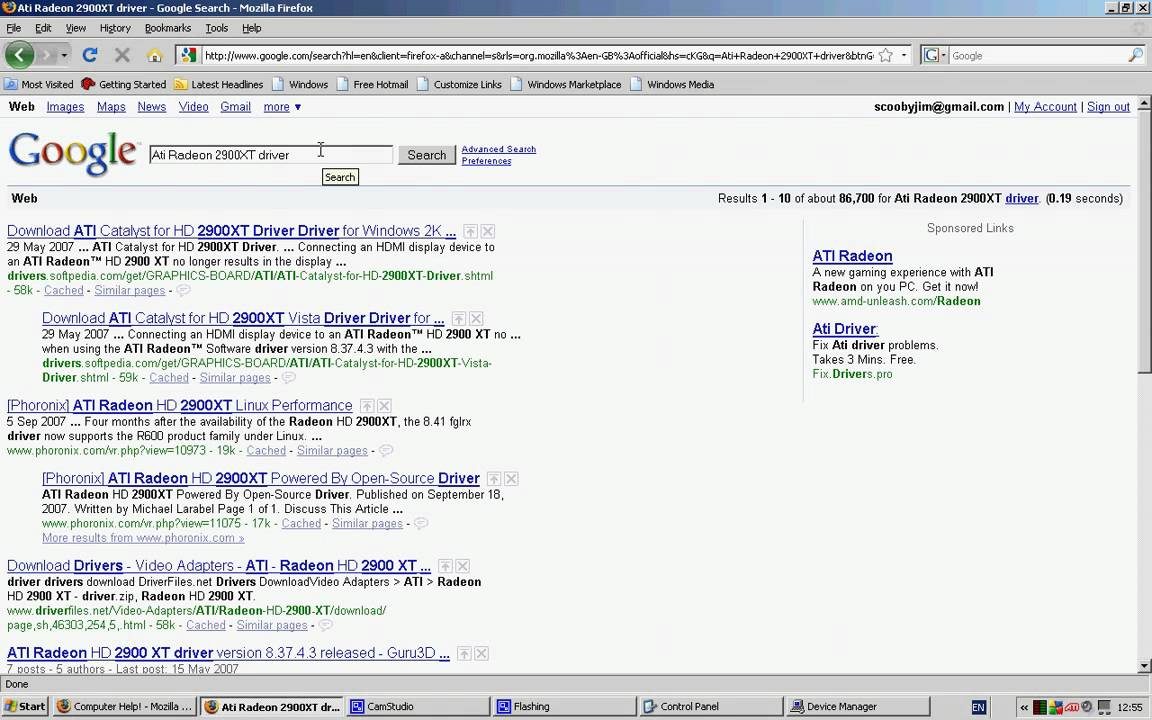
Task: Click the Google site icon in address bar
Action: pyautogui.click(x=189, y=55)
